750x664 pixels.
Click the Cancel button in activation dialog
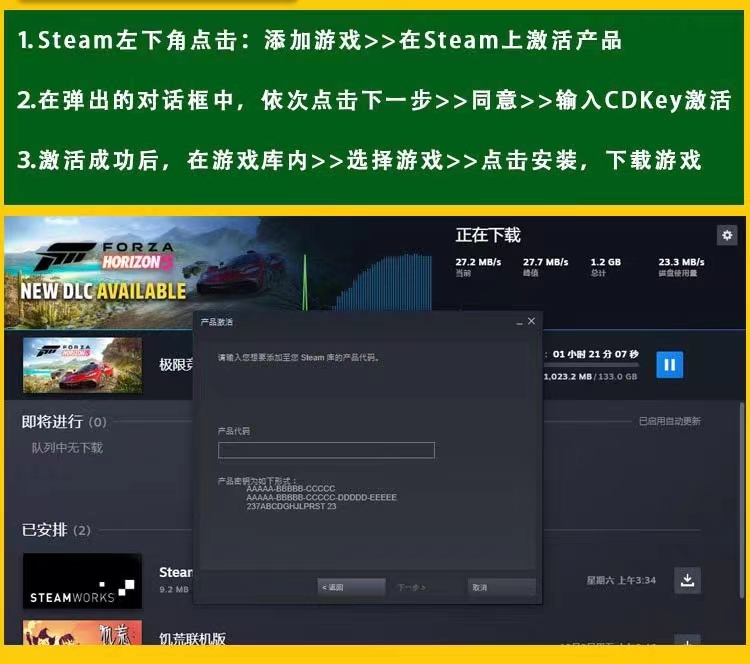click(501, 587)
